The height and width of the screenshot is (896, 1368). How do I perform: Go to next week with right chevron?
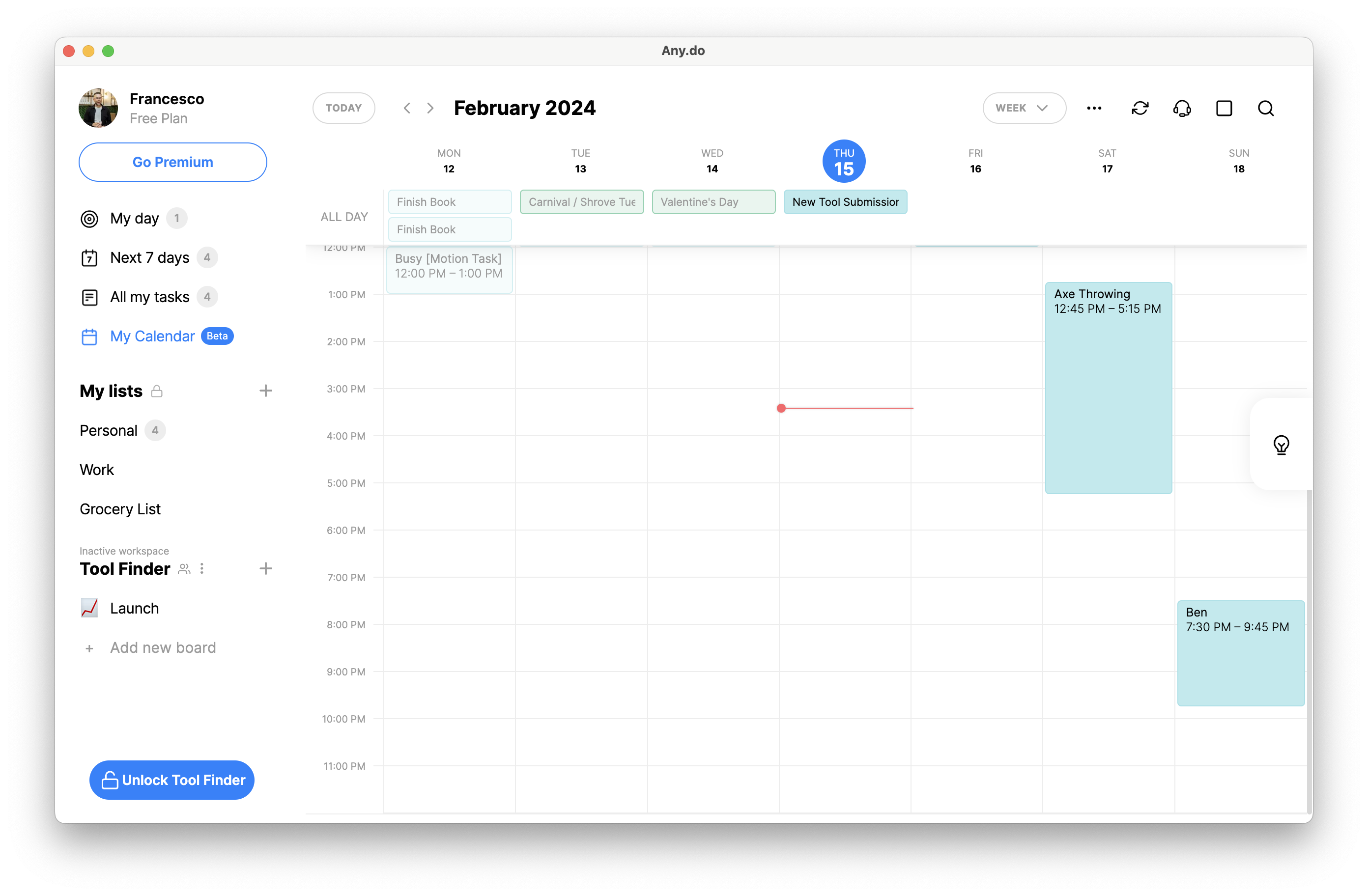point(430,108)
